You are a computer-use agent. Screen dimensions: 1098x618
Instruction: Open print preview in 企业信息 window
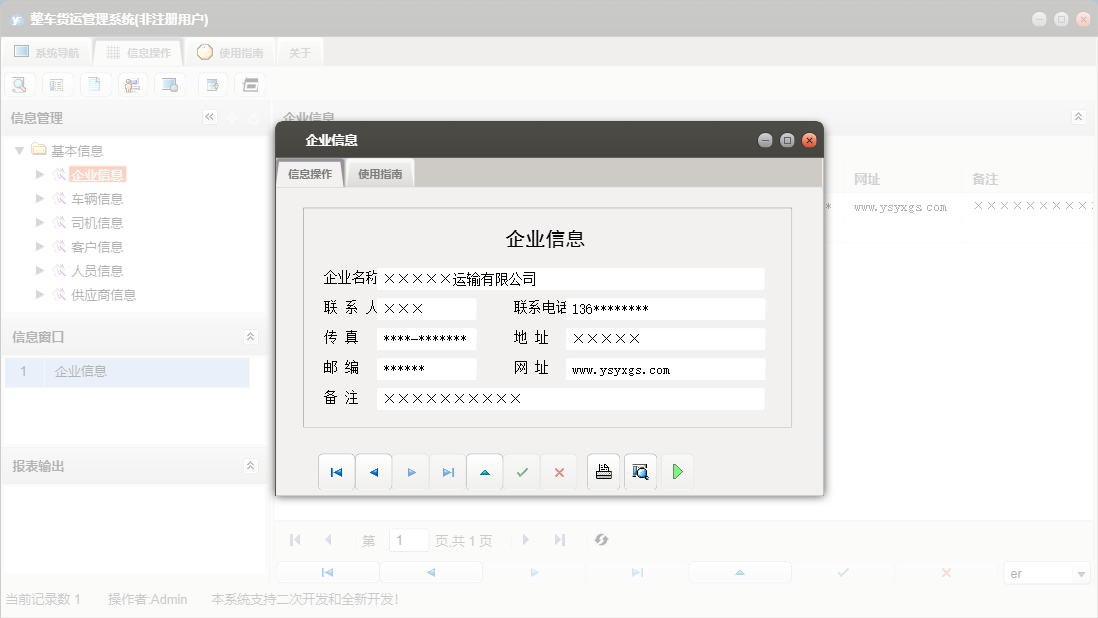click(x=640, y=471)
